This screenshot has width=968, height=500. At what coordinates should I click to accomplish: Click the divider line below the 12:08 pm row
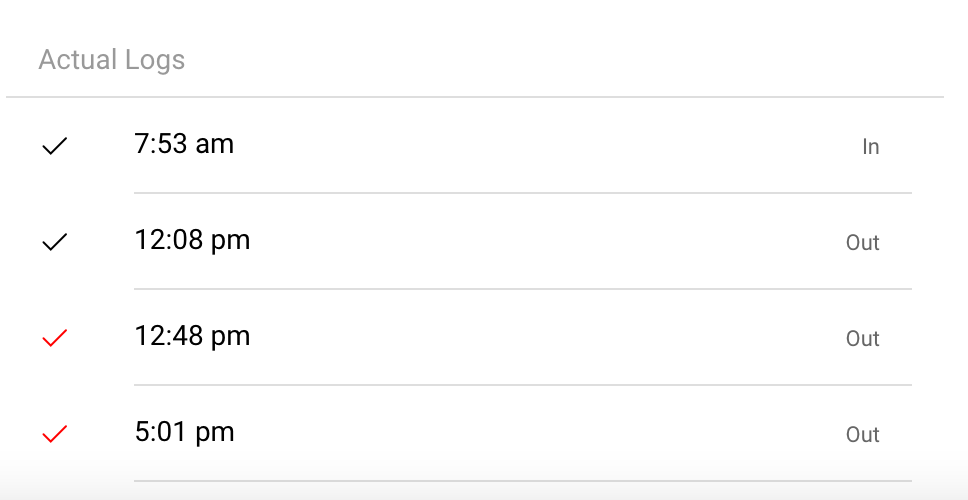click(522, 289)
